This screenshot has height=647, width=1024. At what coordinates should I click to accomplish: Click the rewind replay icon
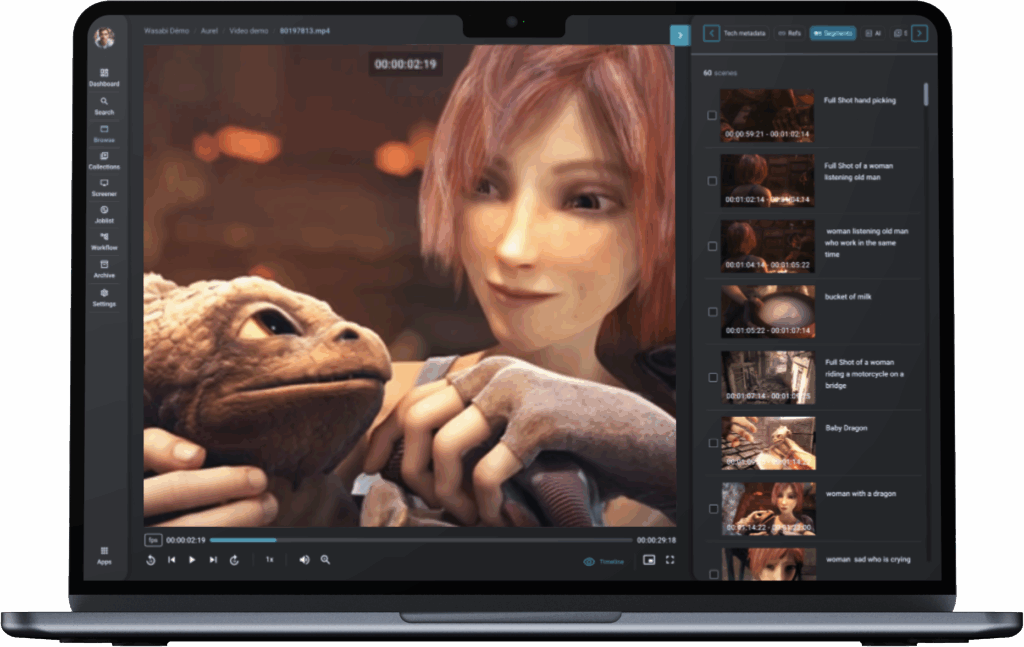point(151,560)
